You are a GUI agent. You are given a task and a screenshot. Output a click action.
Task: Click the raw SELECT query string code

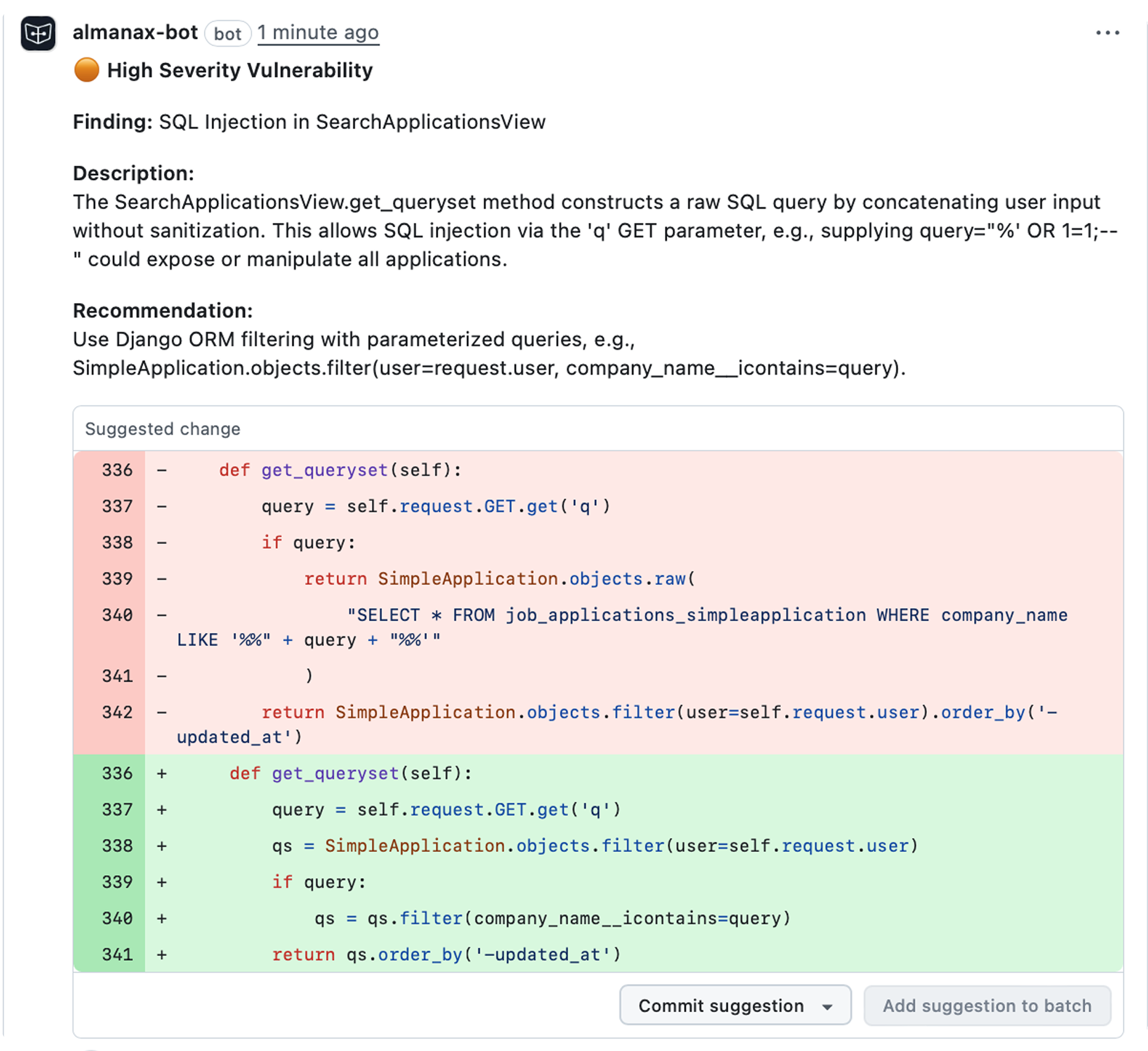tap(706, 615)
